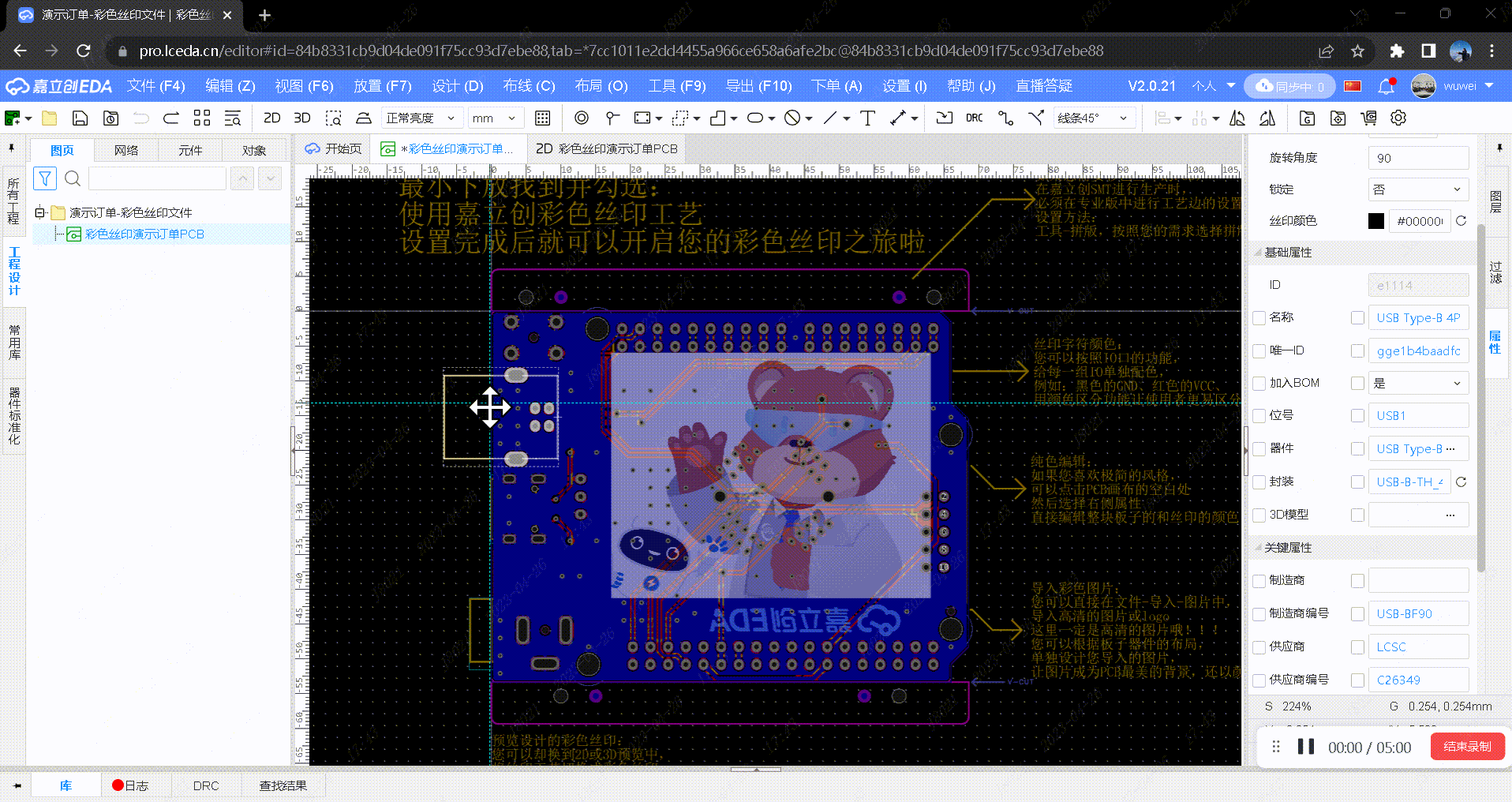Reload the page in the browser
1512x802 pixels.
coord(83,51)
